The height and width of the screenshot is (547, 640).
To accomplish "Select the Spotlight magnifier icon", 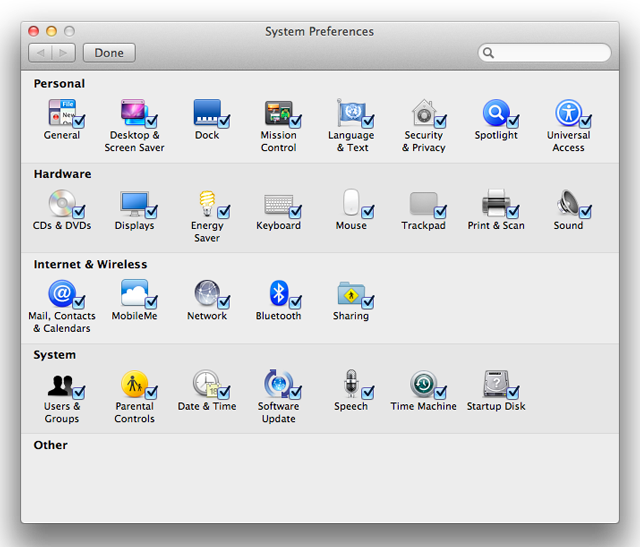I will [496, 112].
